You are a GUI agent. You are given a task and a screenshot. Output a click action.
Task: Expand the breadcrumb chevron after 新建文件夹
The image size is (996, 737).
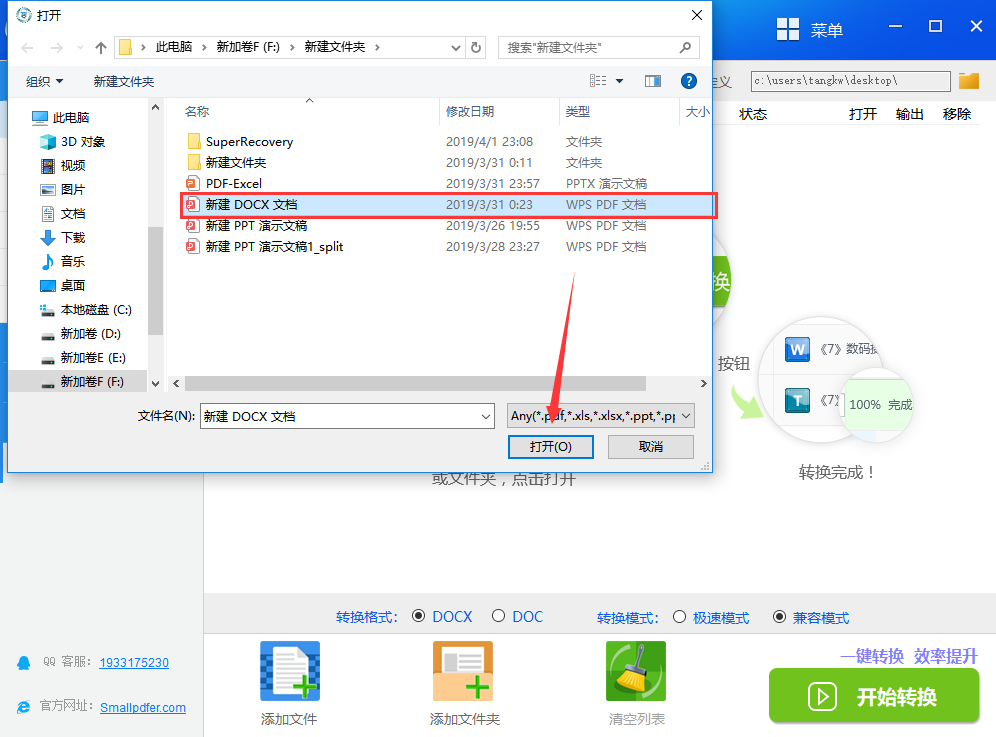click(377, 47)
